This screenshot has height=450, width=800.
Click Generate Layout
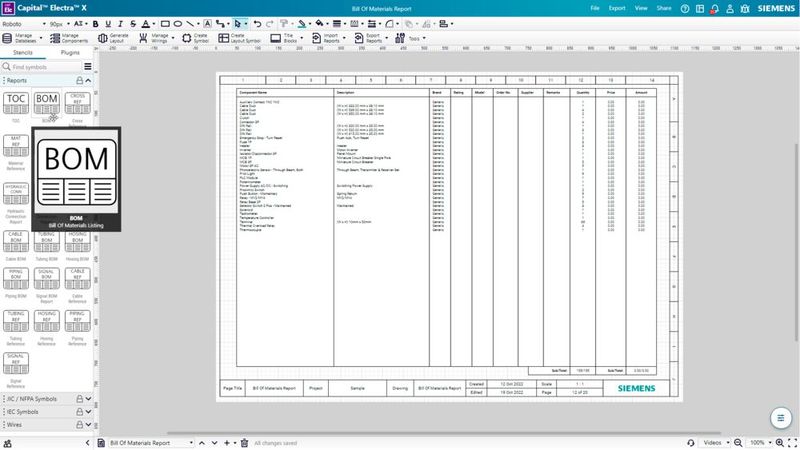tap(114, 38)
